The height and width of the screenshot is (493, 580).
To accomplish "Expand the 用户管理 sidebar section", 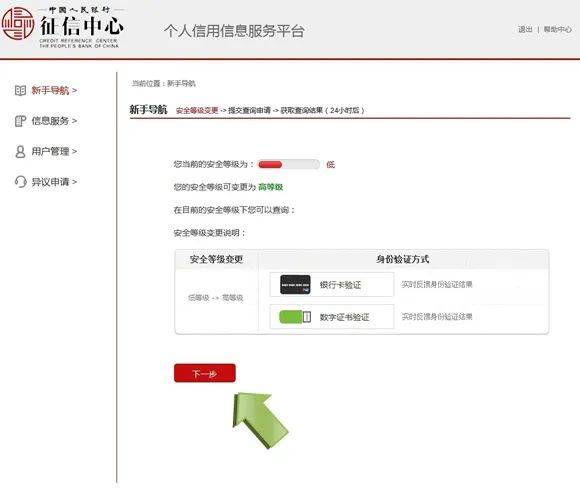I will tap(54, 151).
